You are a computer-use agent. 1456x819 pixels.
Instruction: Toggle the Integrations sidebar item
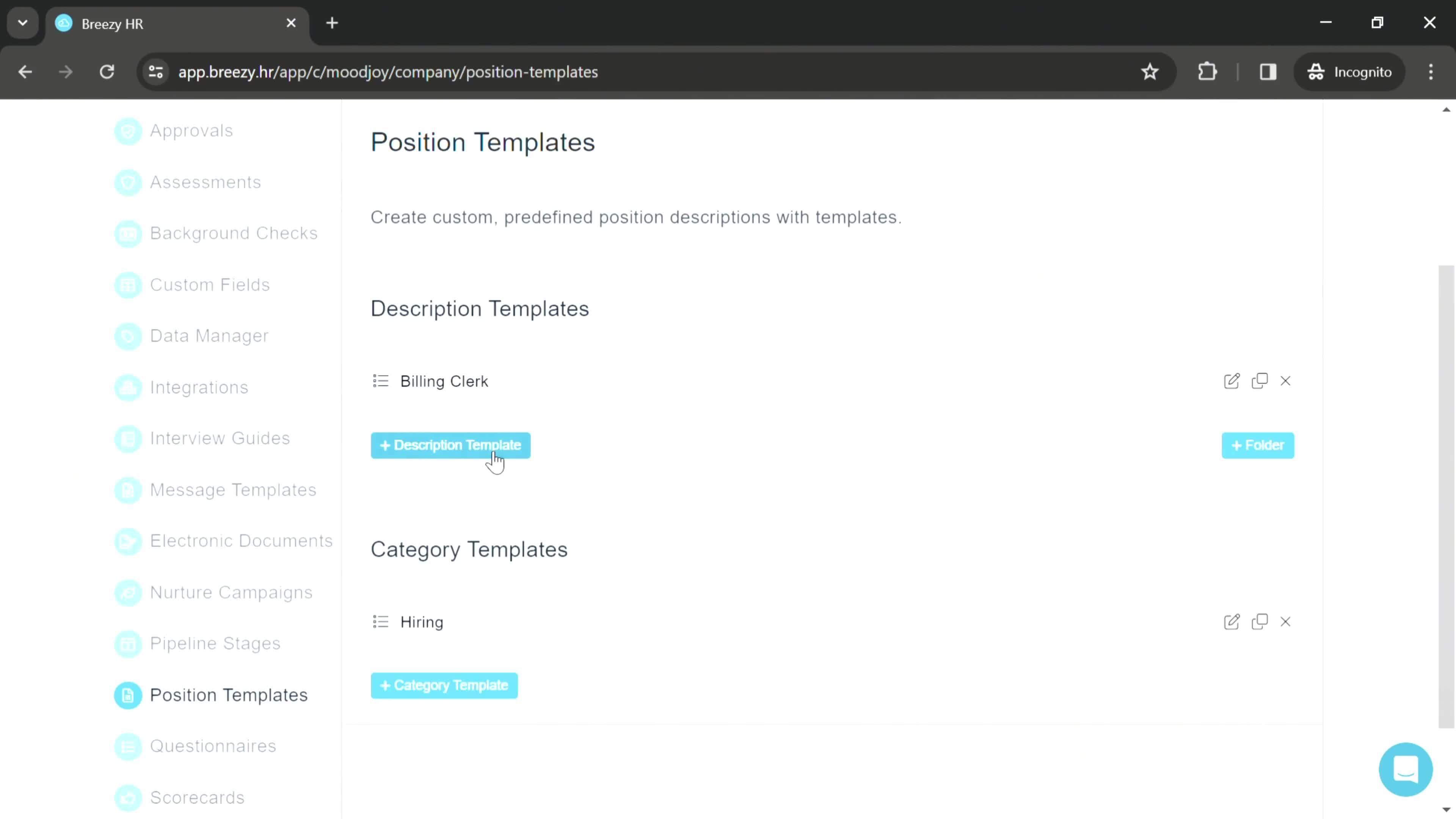pos(199,387)
